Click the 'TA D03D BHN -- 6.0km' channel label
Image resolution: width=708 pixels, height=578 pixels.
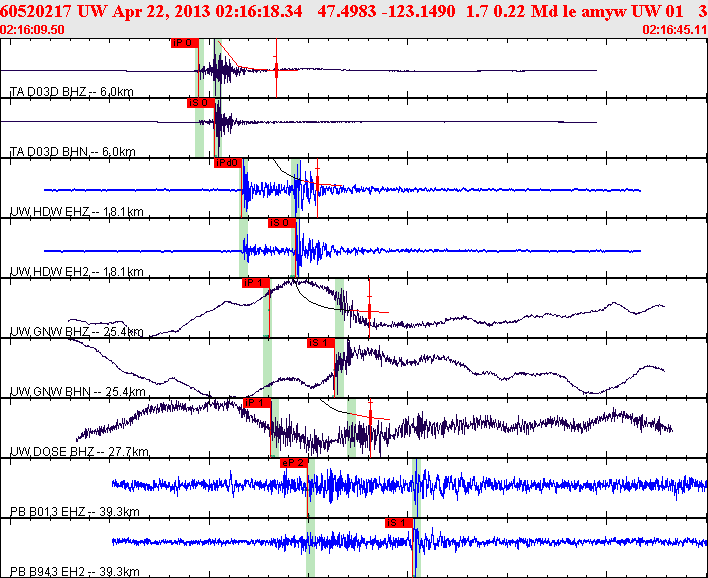point(73,152)
